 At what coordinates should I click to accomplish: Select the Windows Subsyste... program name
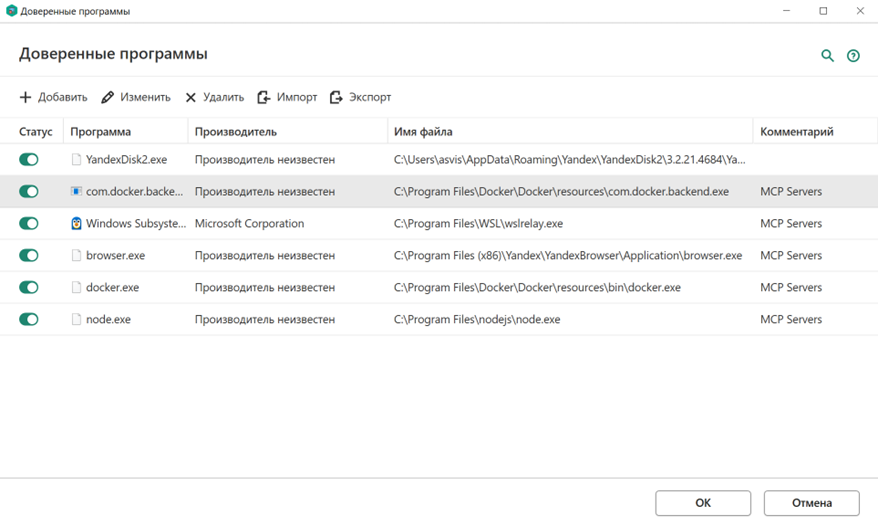(136, 224)
